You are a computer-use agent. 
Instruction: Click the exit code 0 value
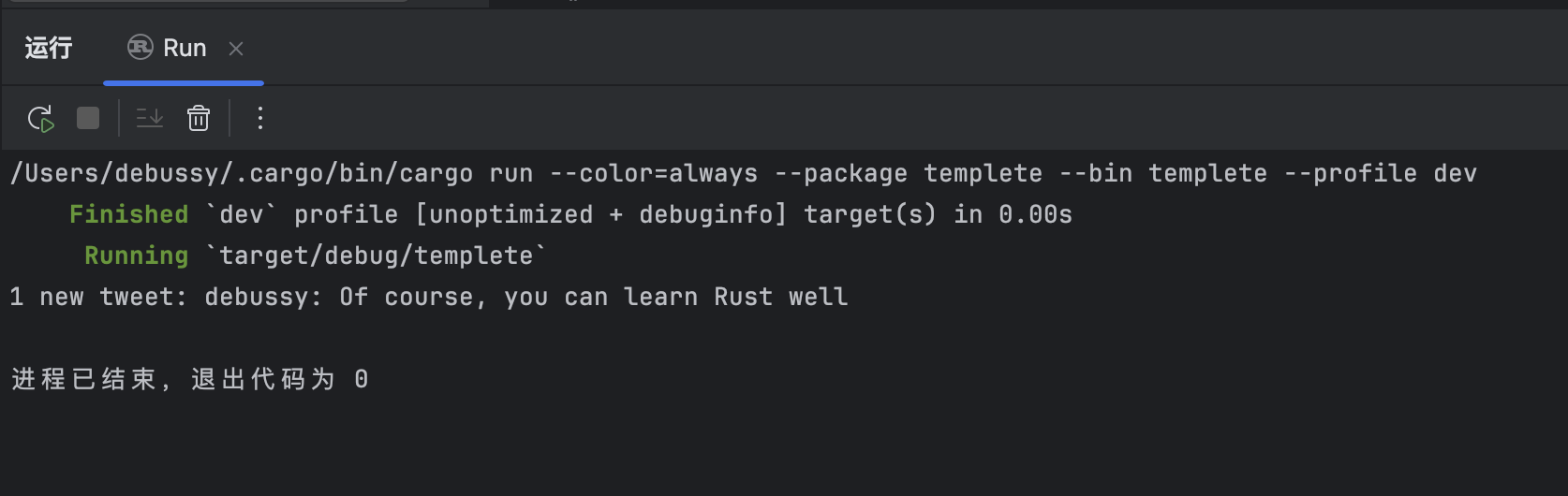[362, 380]
